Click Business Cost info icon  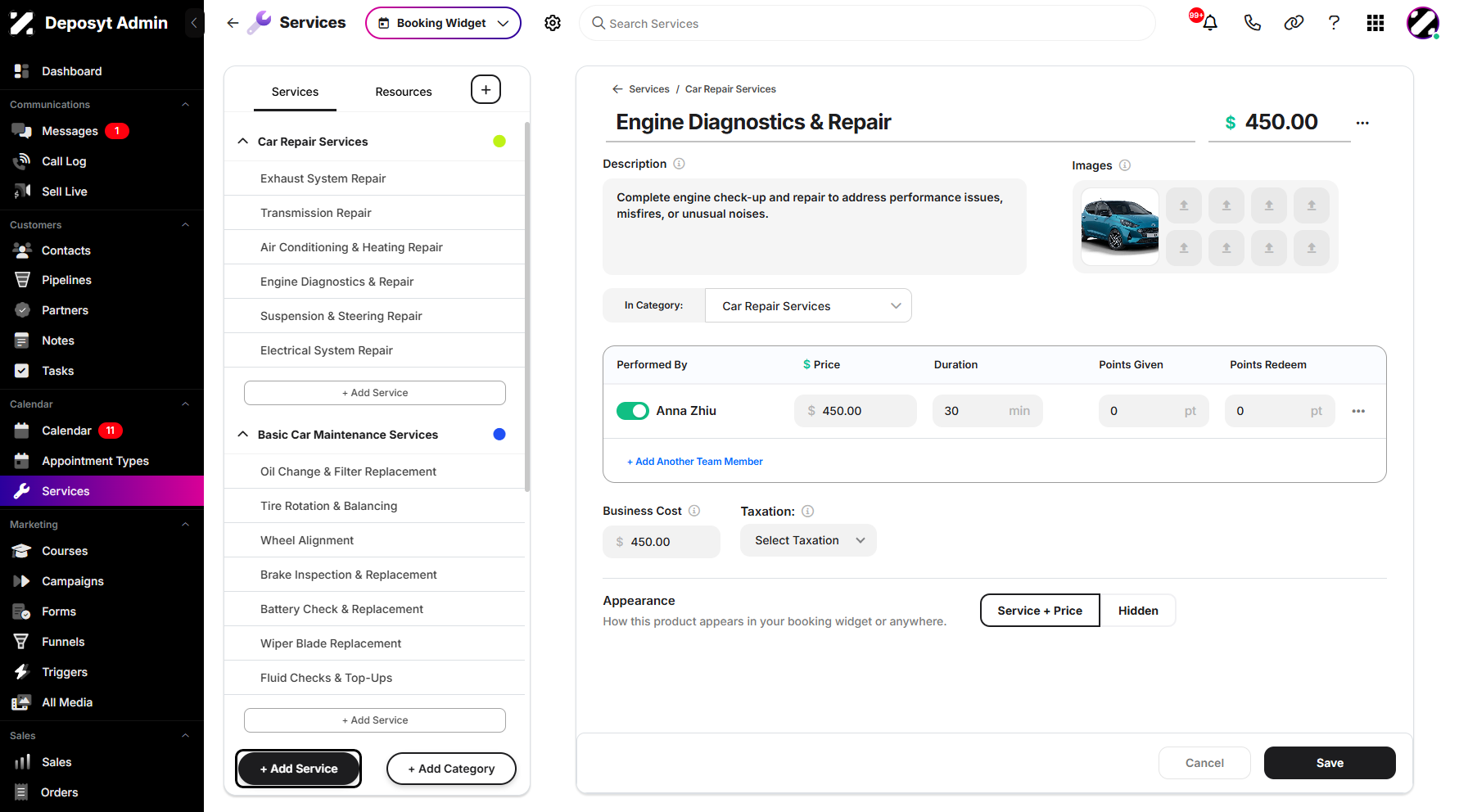[x=694, y=511]
